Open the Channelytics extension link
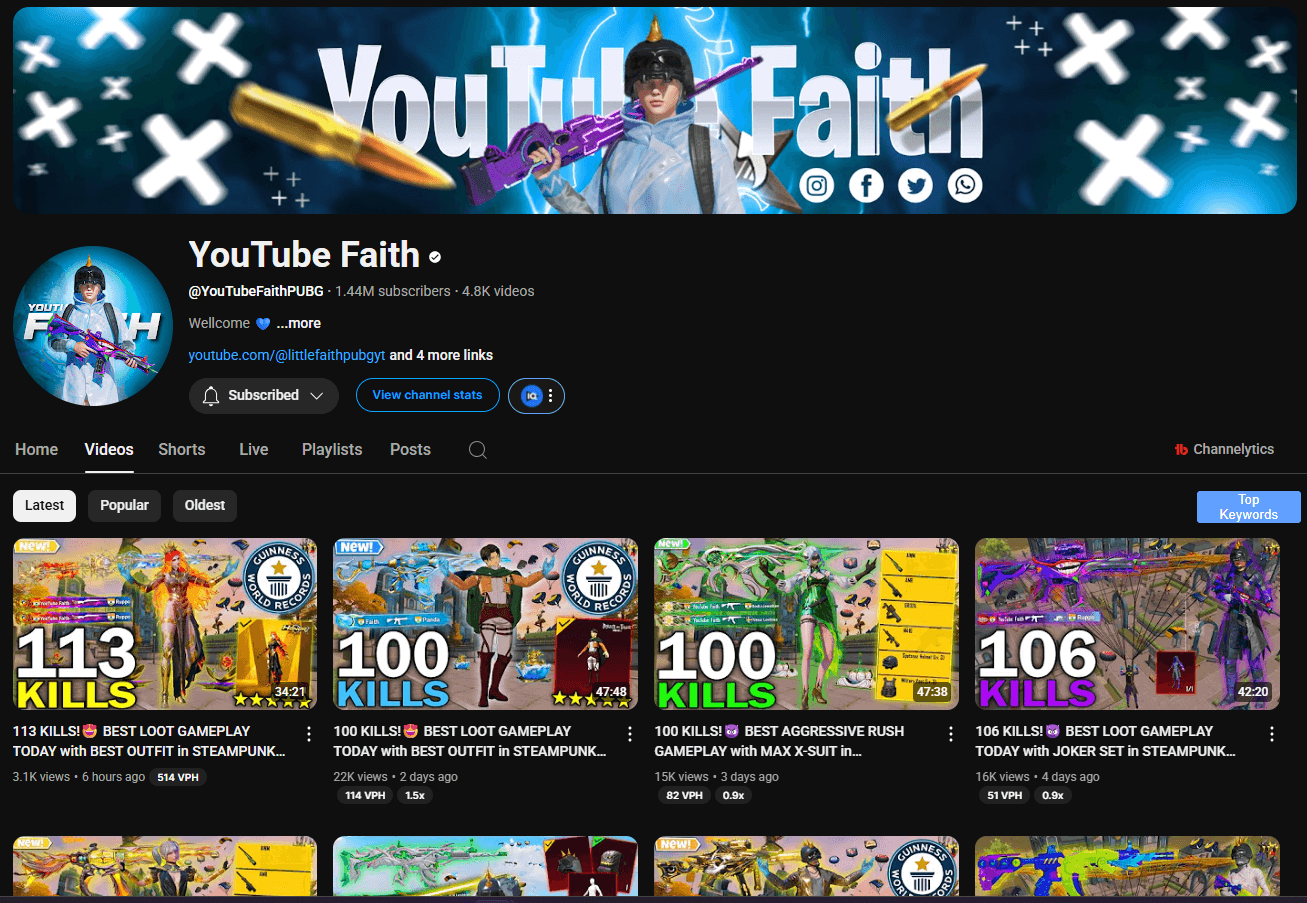Image resolution: width=1307 pixels, height=903 pixels. click(x=1224, y=449)
